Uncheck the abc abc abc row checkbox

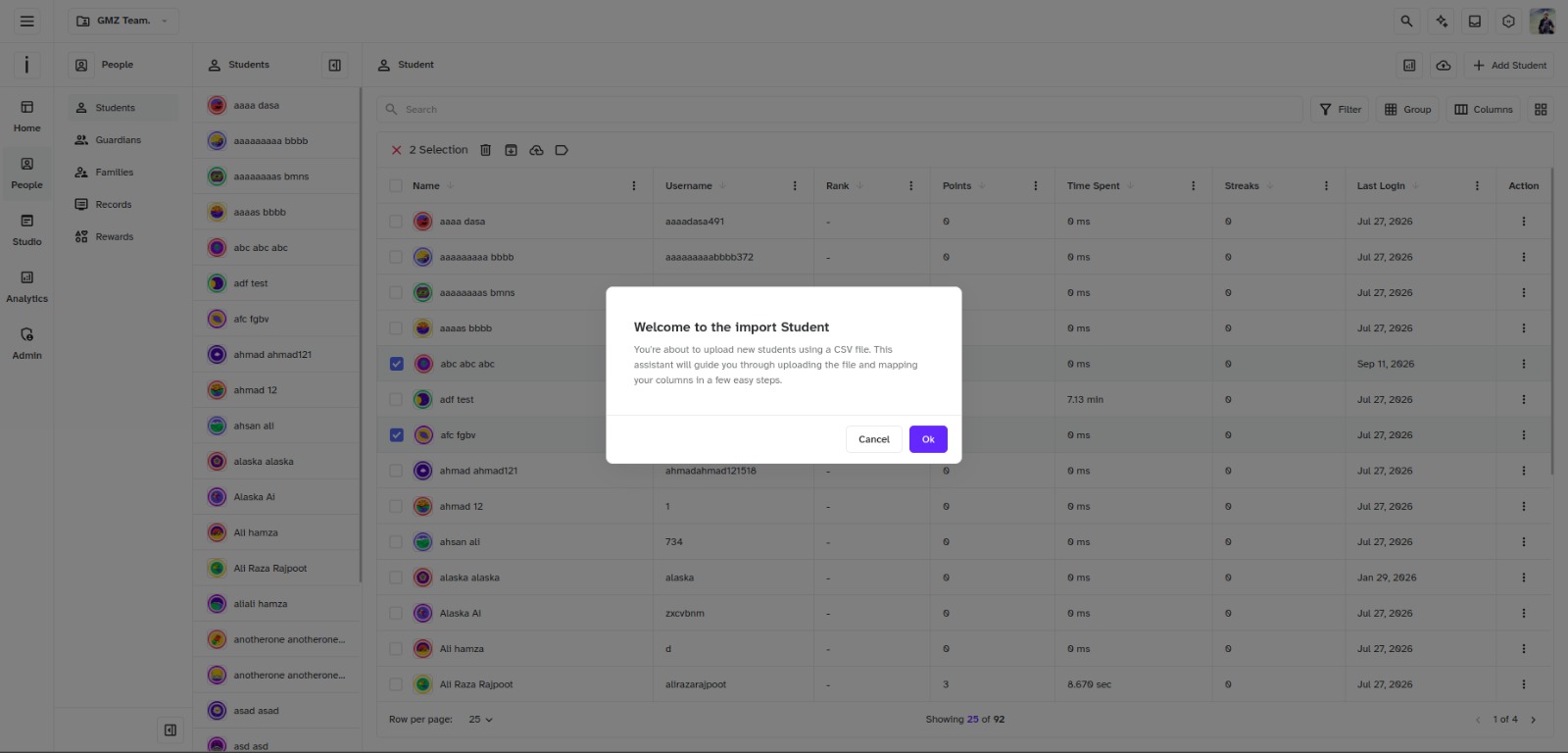(x=396, y=364)
